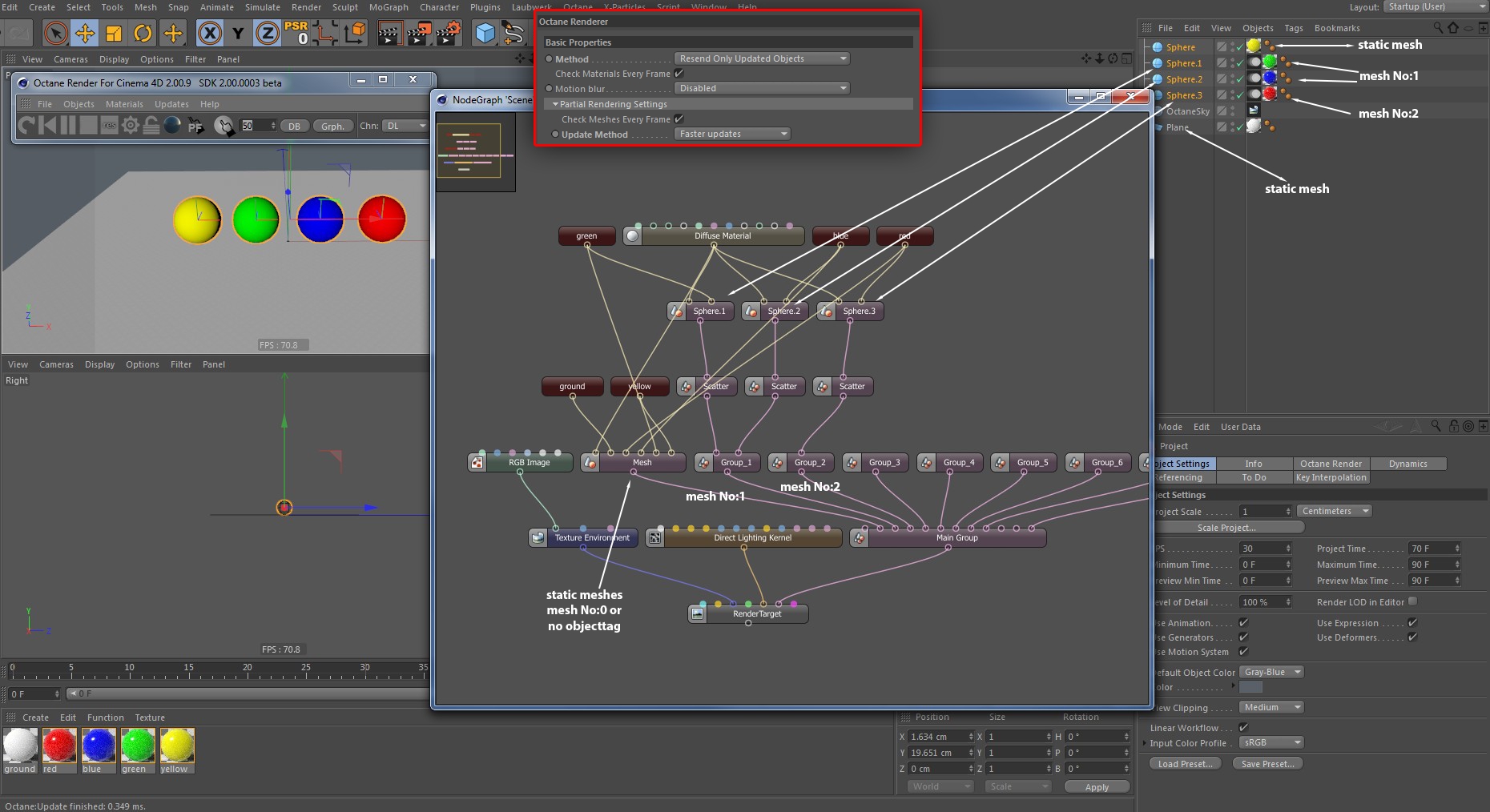Switch to the Octane Render tab
Screen dimensions: 1490x812
tap(1331, 464)
